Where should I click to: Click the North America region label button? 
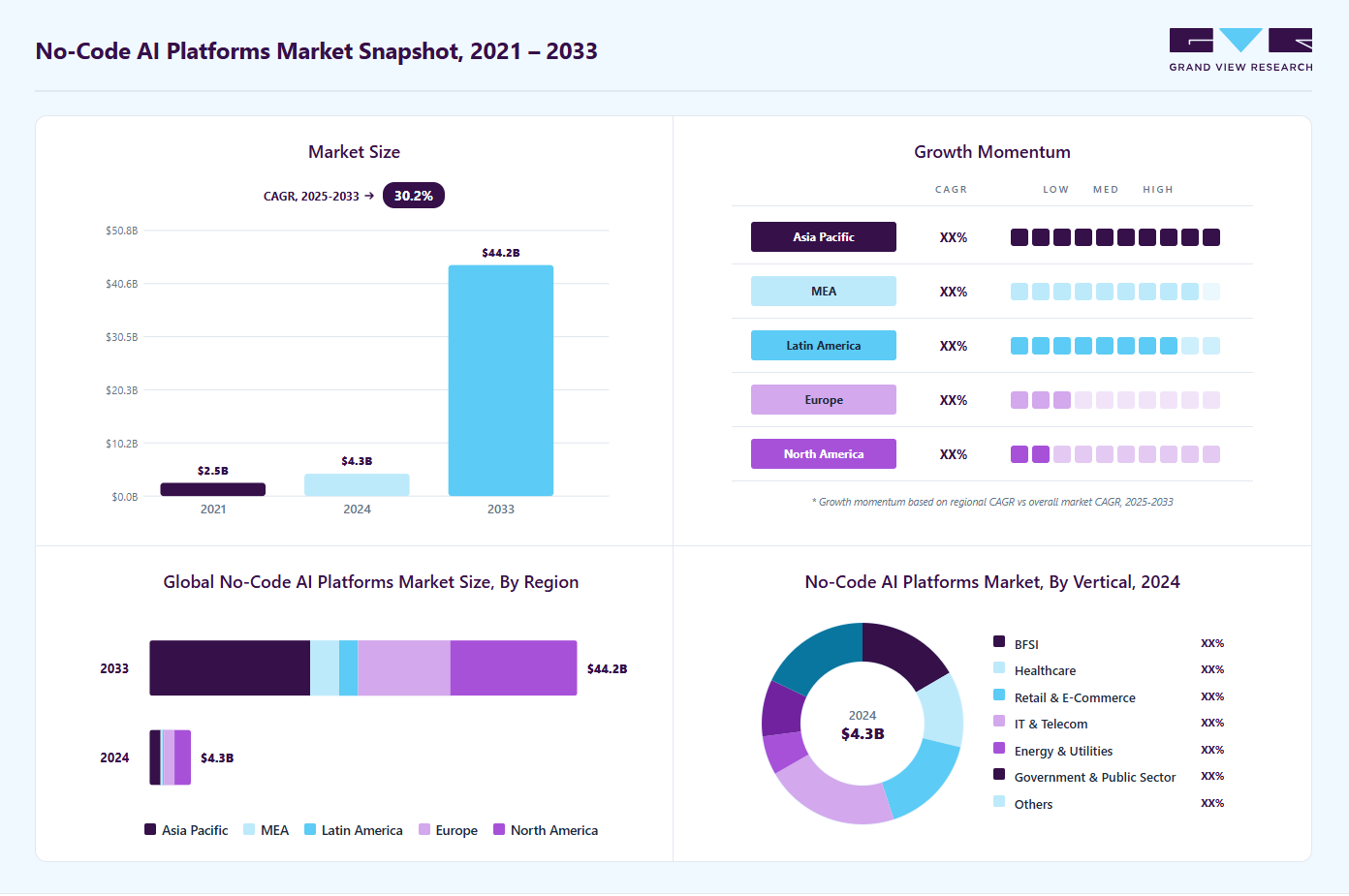coord(824,454)
